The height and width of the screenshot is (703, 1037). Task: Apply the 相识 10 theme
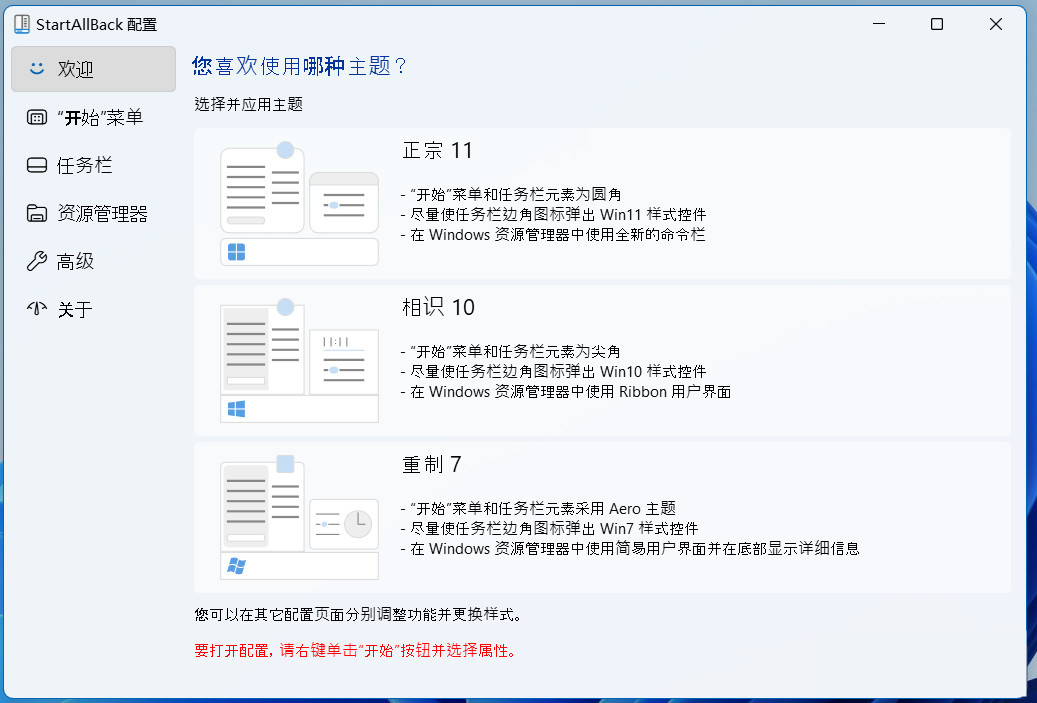(x=602, y=360)
